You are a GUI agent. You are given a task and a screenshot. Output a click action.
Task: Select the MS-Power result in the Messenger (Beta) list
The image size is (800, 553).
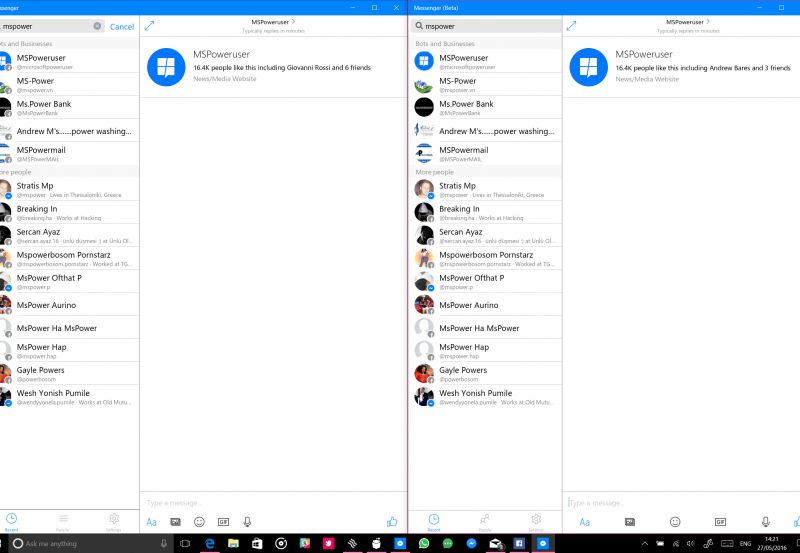coord(485,84)
